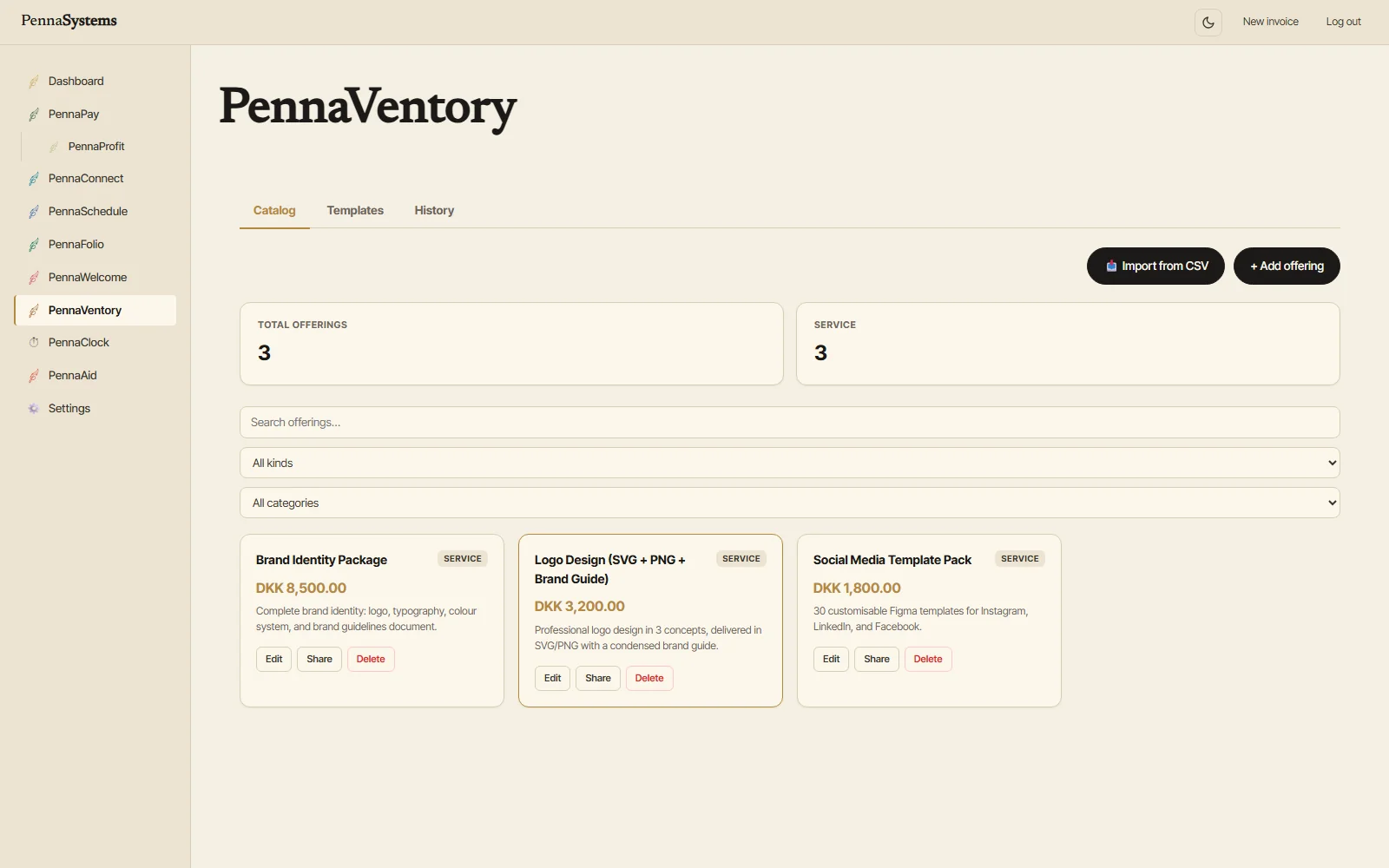Share the Social Media Template Pack
The height and width of the screenshot is (868, 1389).
[877, 660]
